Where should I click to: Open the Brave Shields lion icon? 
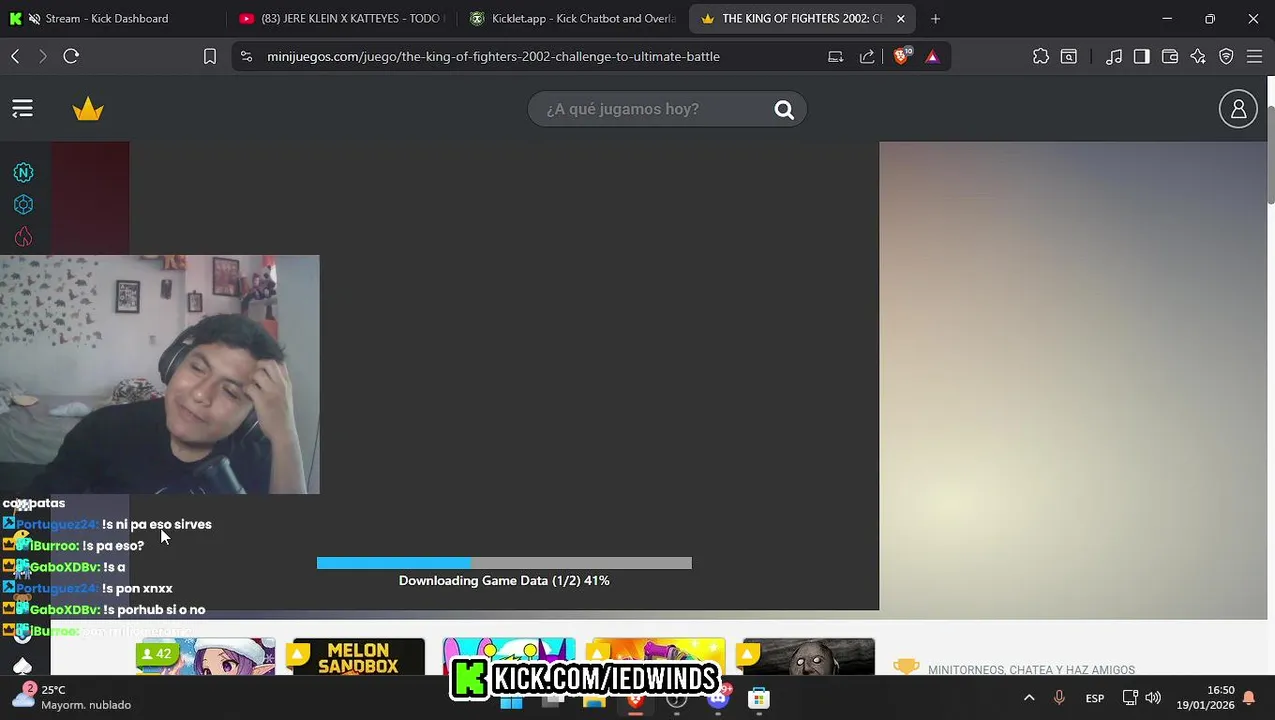902,56
